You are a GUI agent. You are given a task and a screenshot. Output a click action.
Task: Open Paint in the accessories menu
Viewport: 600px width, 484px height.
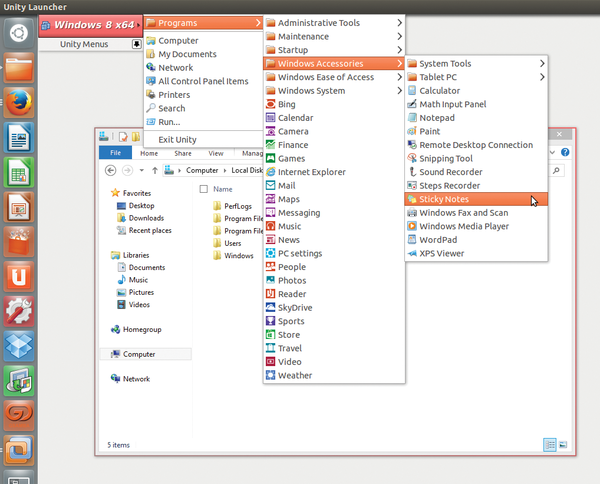(x=476, y=131)
